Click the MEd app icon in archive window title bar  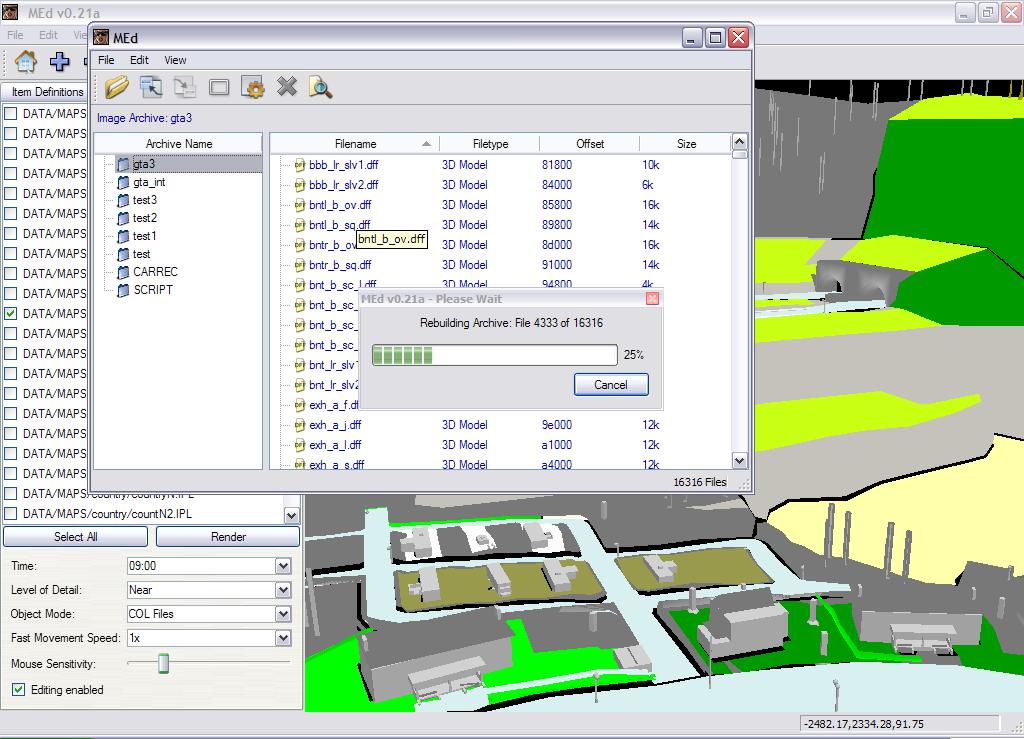click(101, 38)
